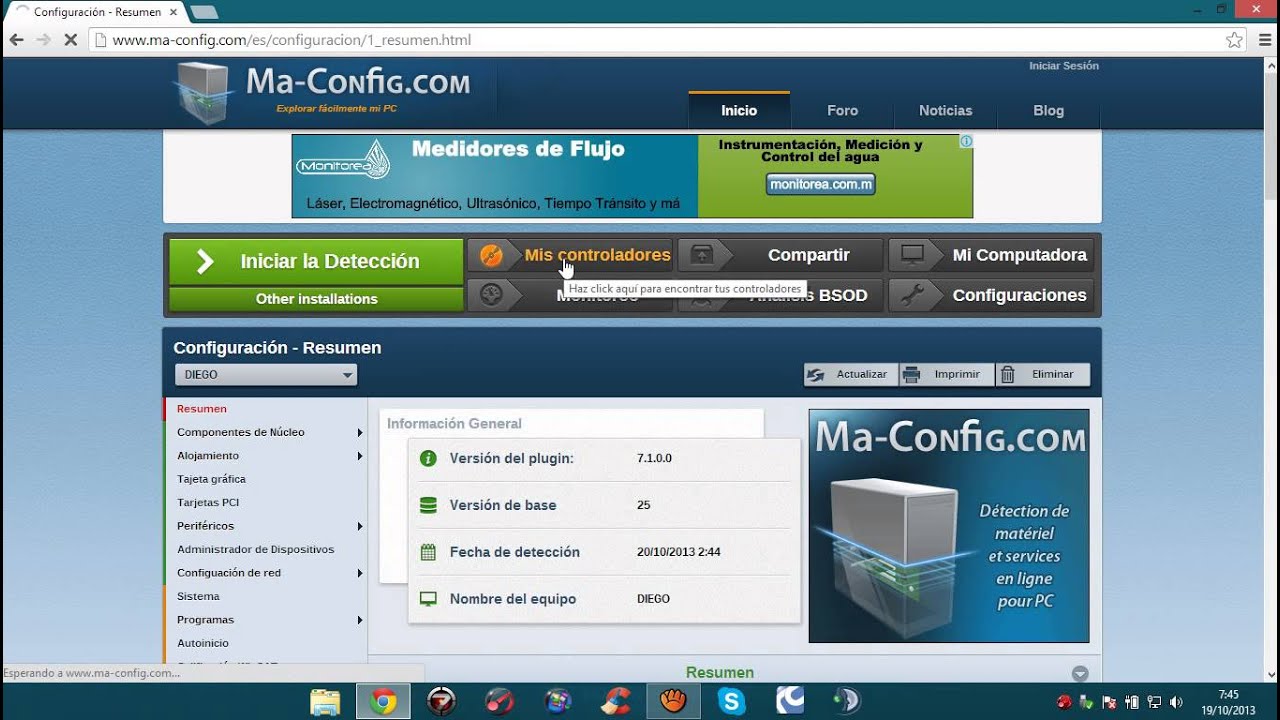The image size is (1280, 720).
Task: Click the Chrome icon in the taskbar
Action: pyautogui.click(x=382, y=701)
